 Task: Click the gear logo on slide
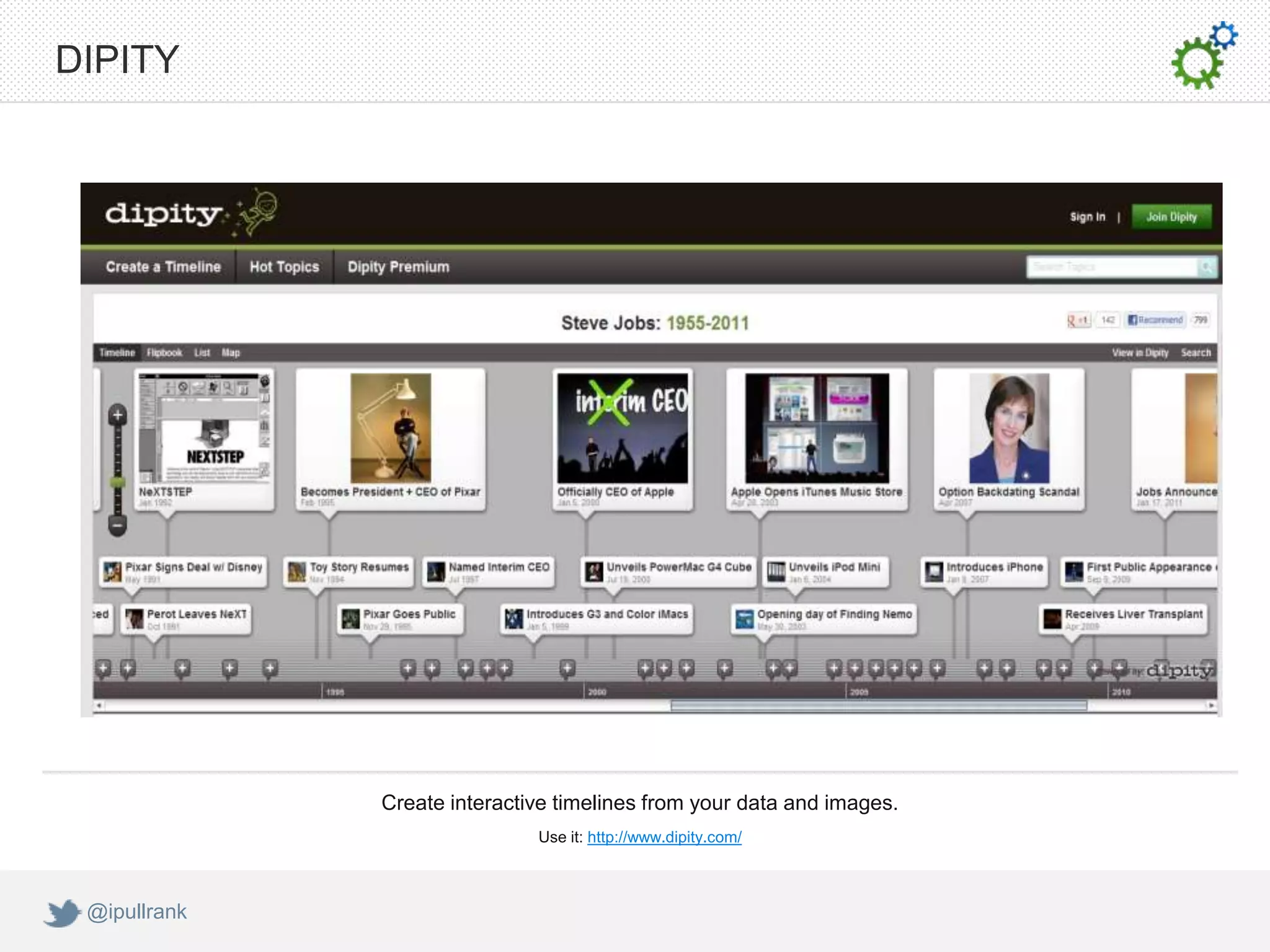pyautogui.click(x=1204, y=56)
